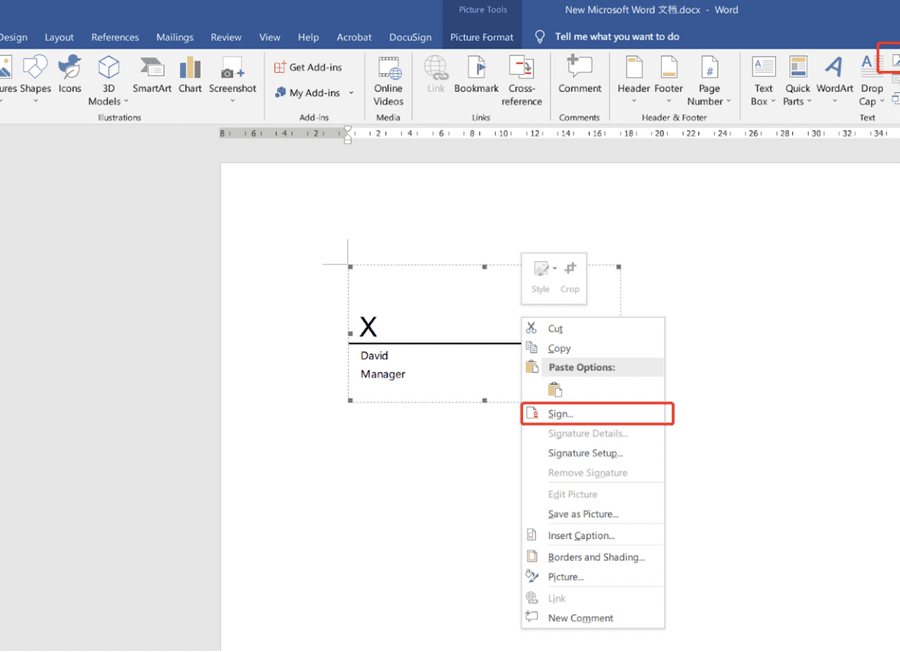Open Get Add-ins

tap(308, 66)
